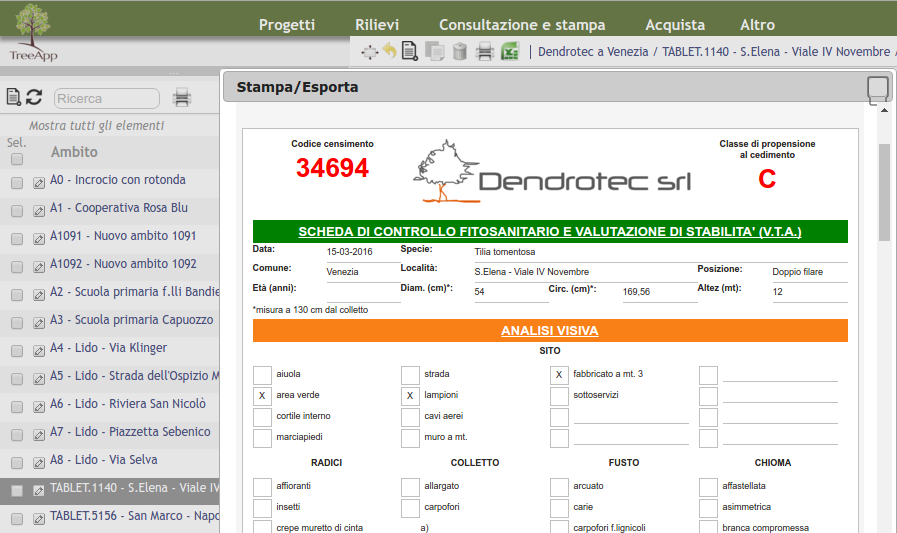Click the vertical scrollbar of print preview
This screenshot has height=533, width=897.
[x=884, y=190]
